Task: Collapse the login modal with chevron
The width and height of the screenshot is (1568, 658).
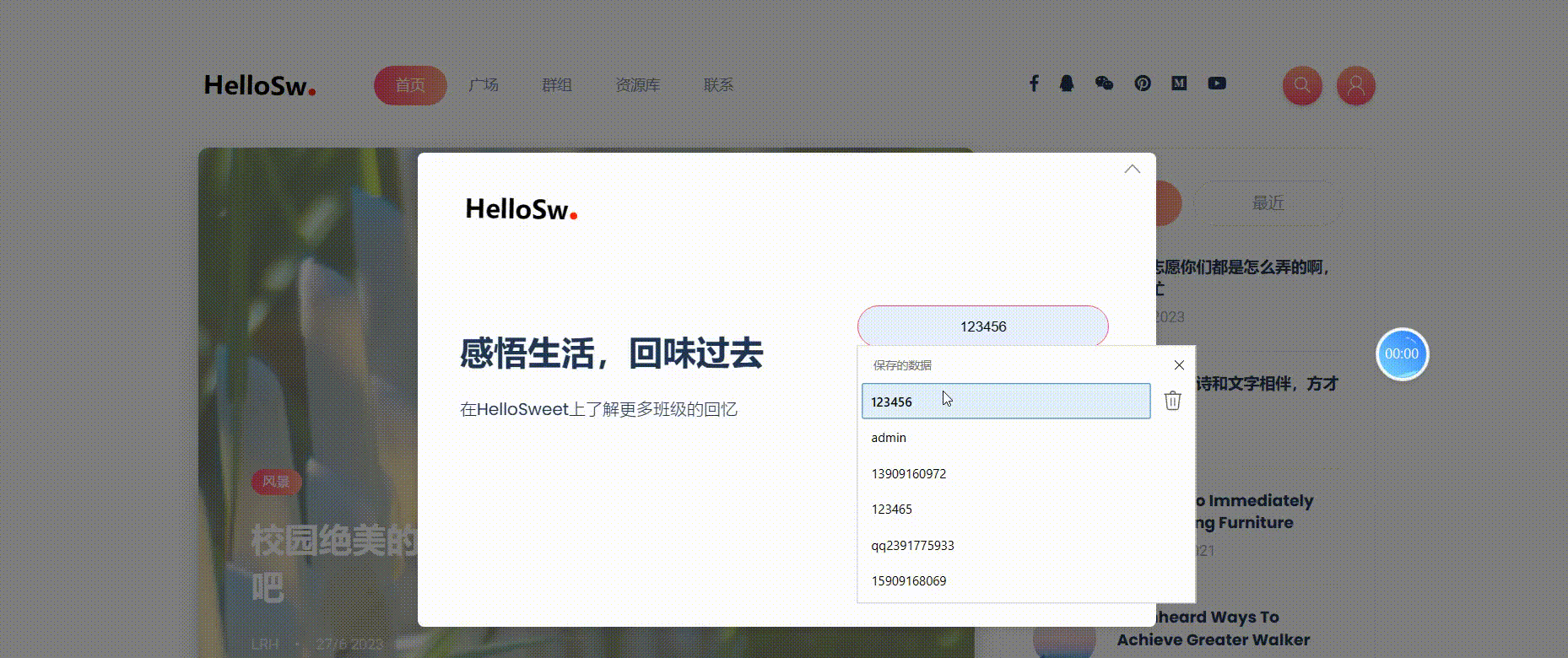Action: 1133,169
